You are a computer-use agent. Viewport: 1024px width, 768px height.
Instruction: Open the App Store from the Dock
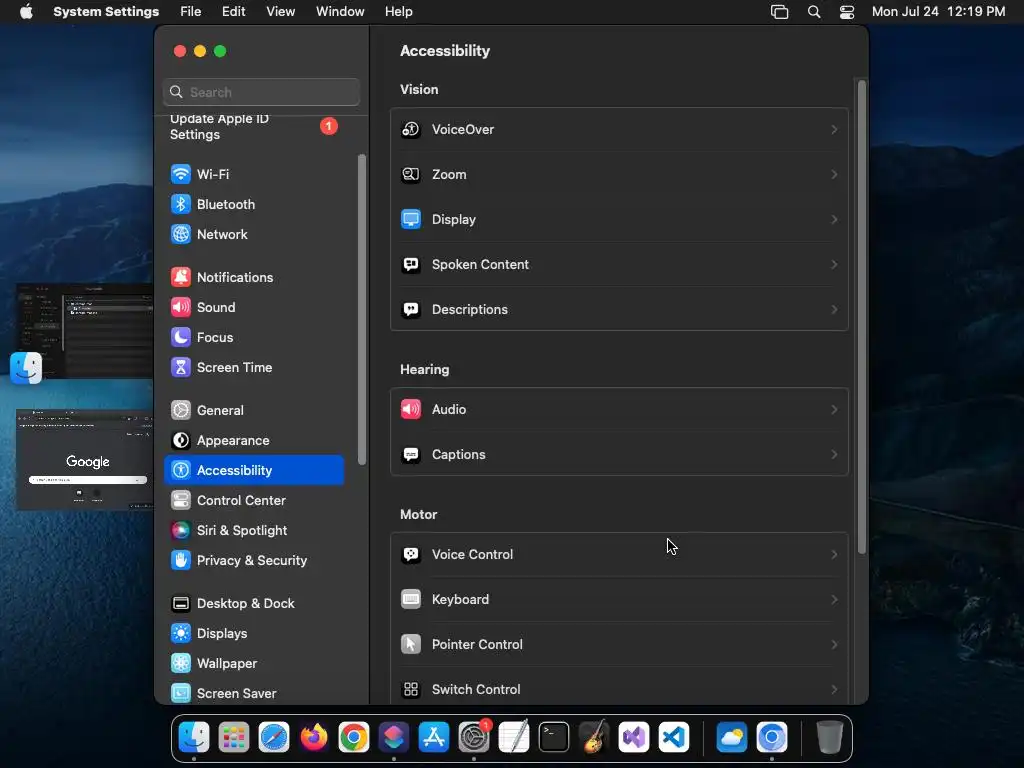tap(434, 738)
